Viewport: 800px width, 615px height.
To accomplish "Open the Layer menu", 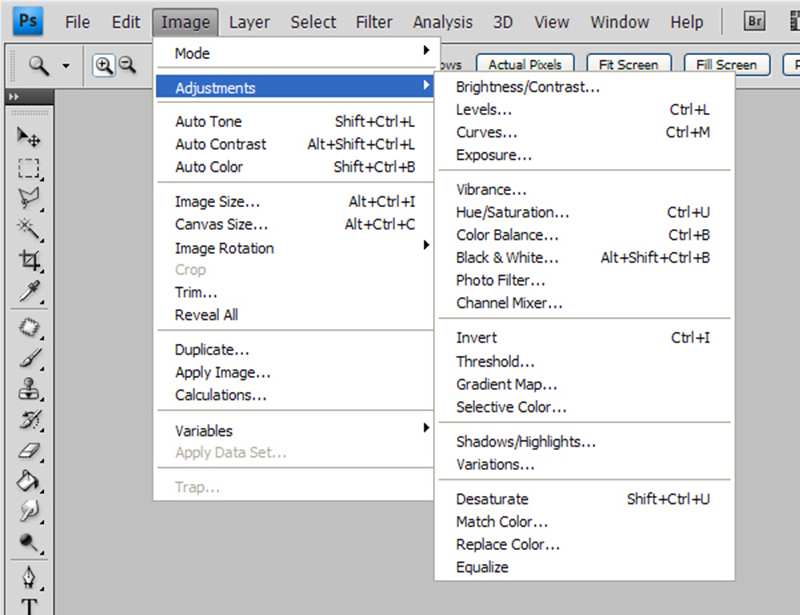I will (x=249, y=22).
